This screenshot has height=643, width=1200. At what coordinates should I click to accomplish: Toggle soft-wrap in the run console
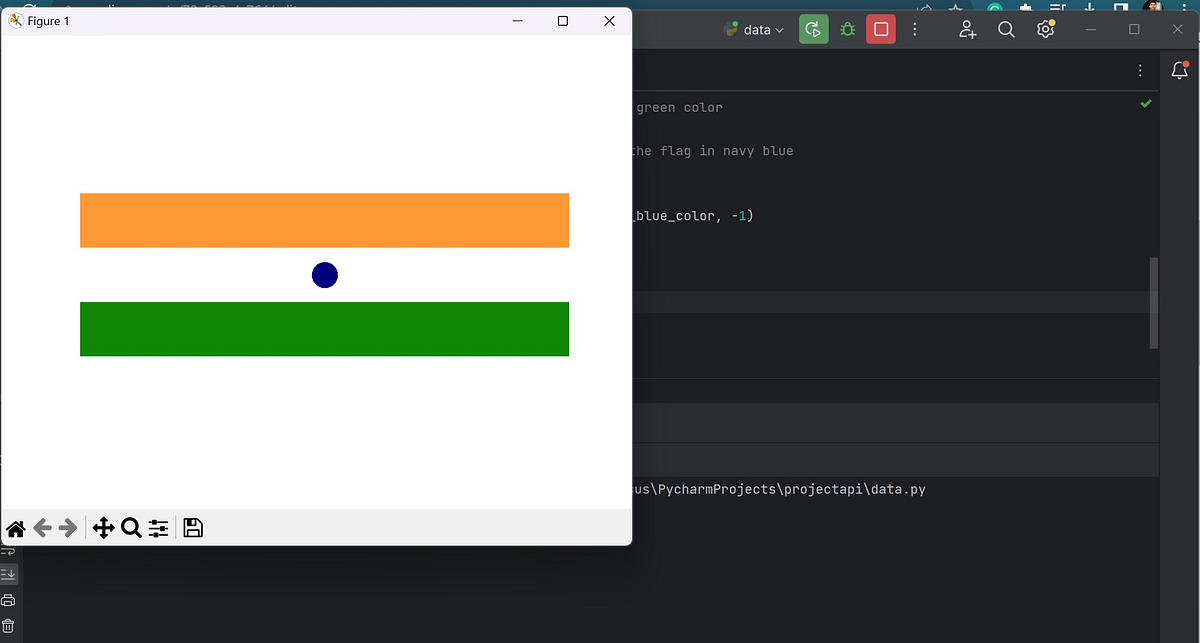click(9, 550)
